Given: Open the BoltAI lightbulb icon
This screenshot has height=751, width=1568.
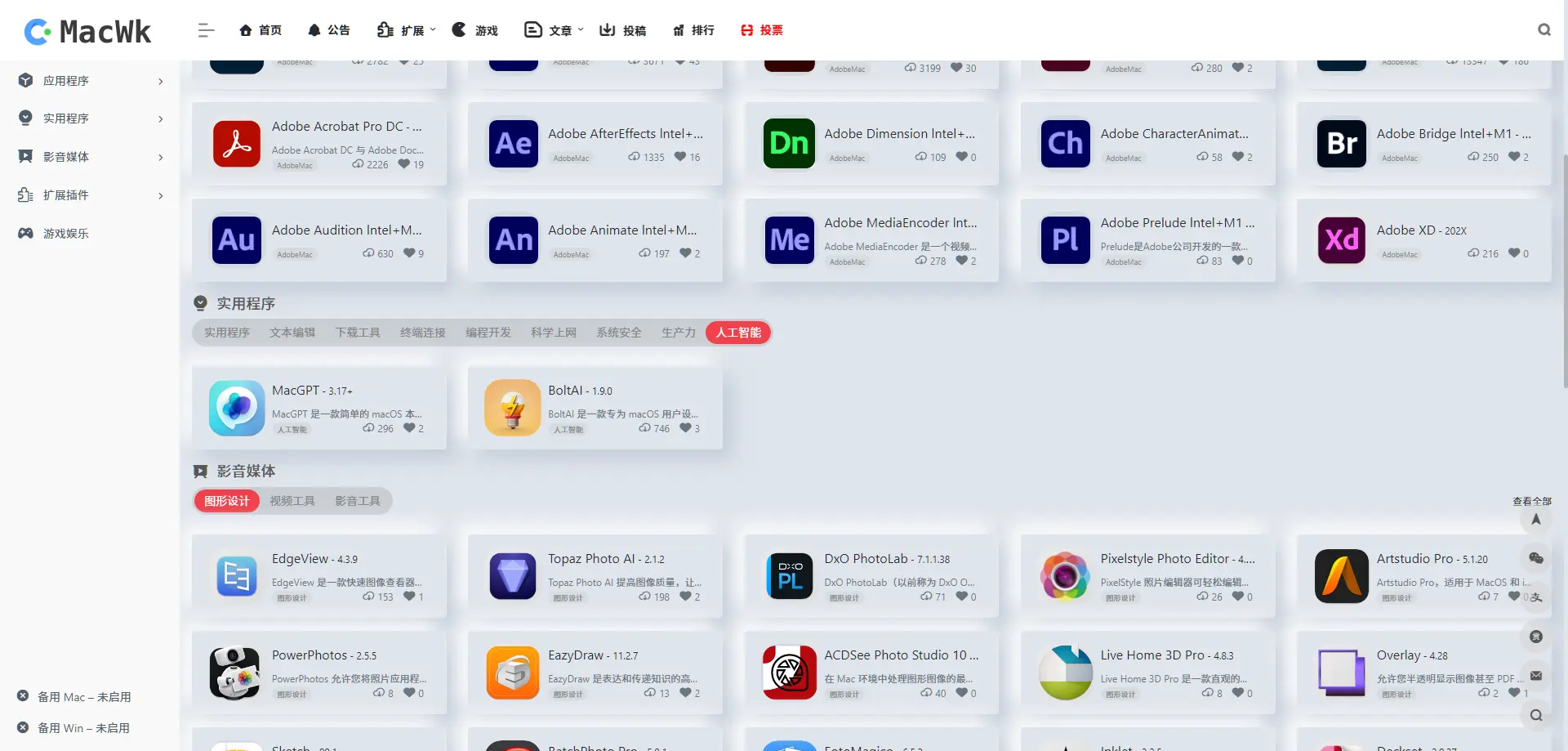Looking at the screenshot, I should point(513,408).
